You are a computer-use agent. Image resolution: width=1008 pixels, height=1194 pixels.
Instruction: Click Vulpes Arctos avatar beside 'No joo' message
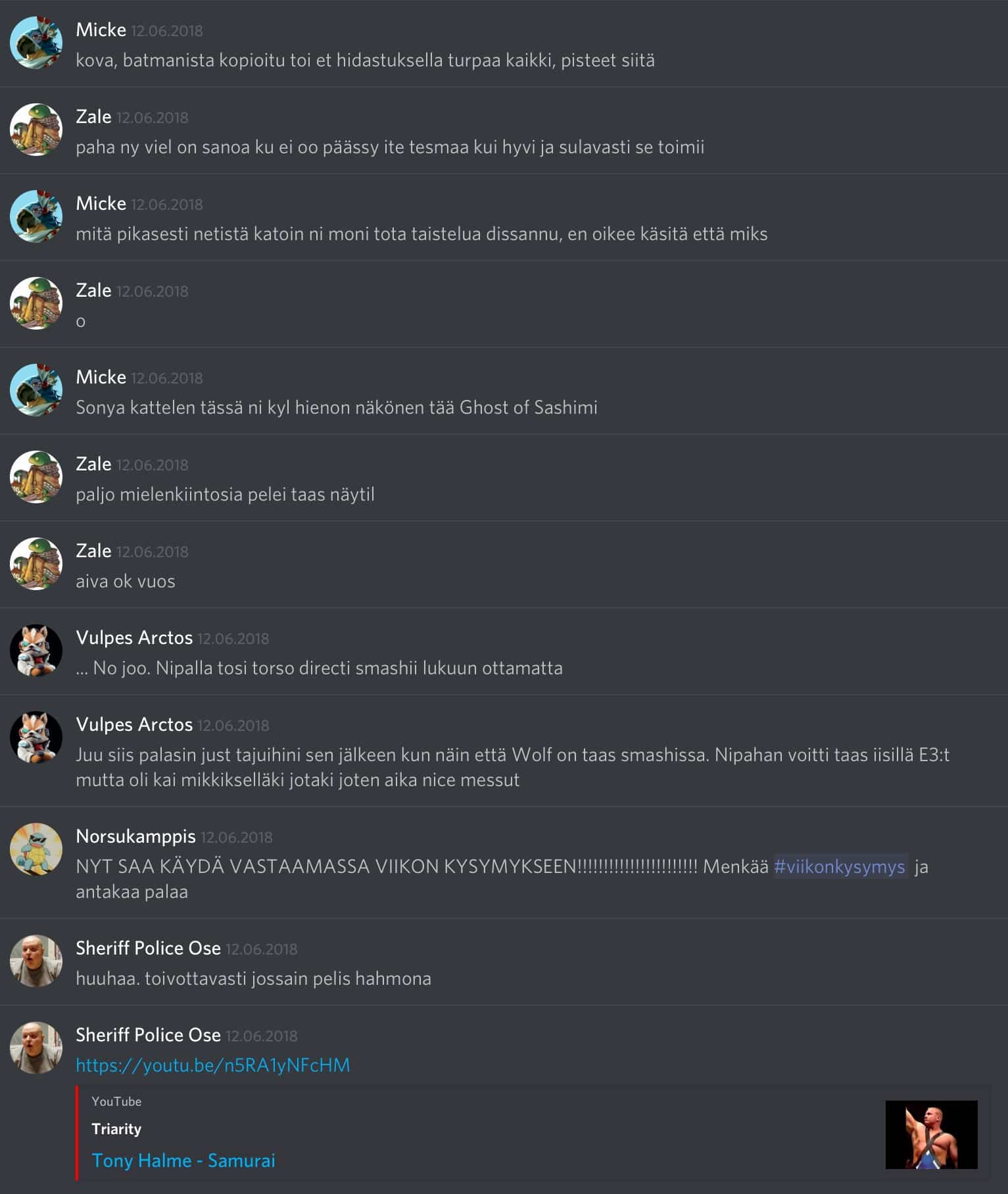pyautogui.click(x=36, y=651)
